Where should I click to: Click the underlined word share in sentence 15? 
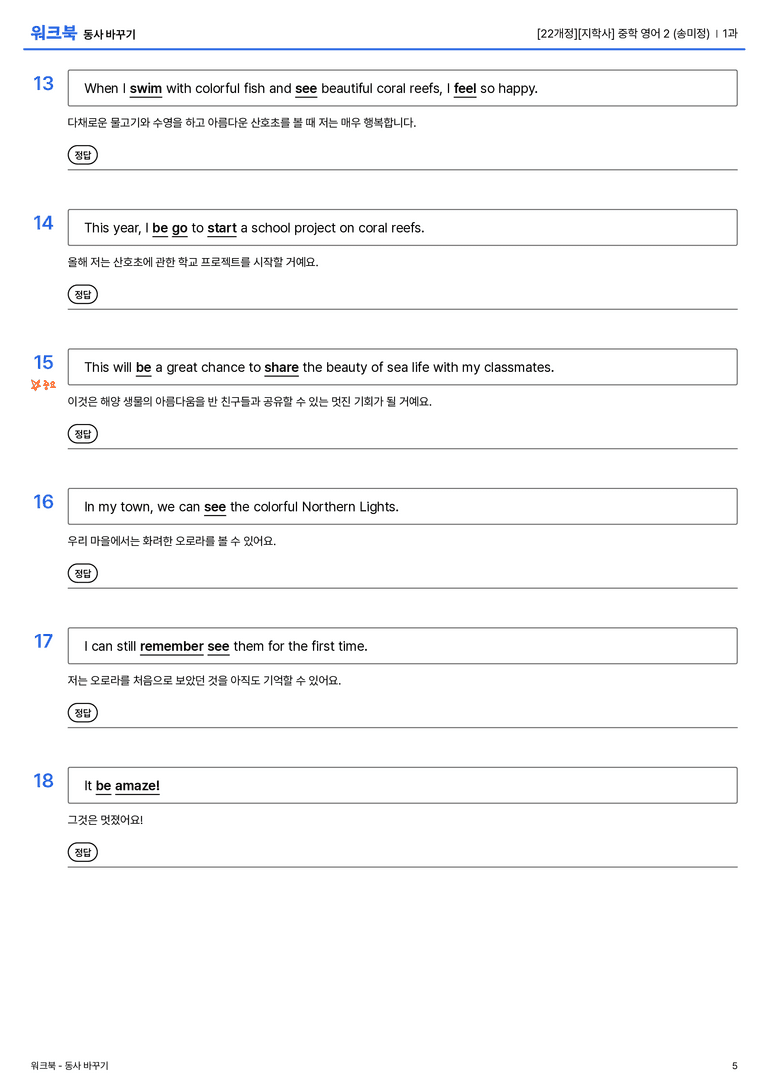coord(281,367)
